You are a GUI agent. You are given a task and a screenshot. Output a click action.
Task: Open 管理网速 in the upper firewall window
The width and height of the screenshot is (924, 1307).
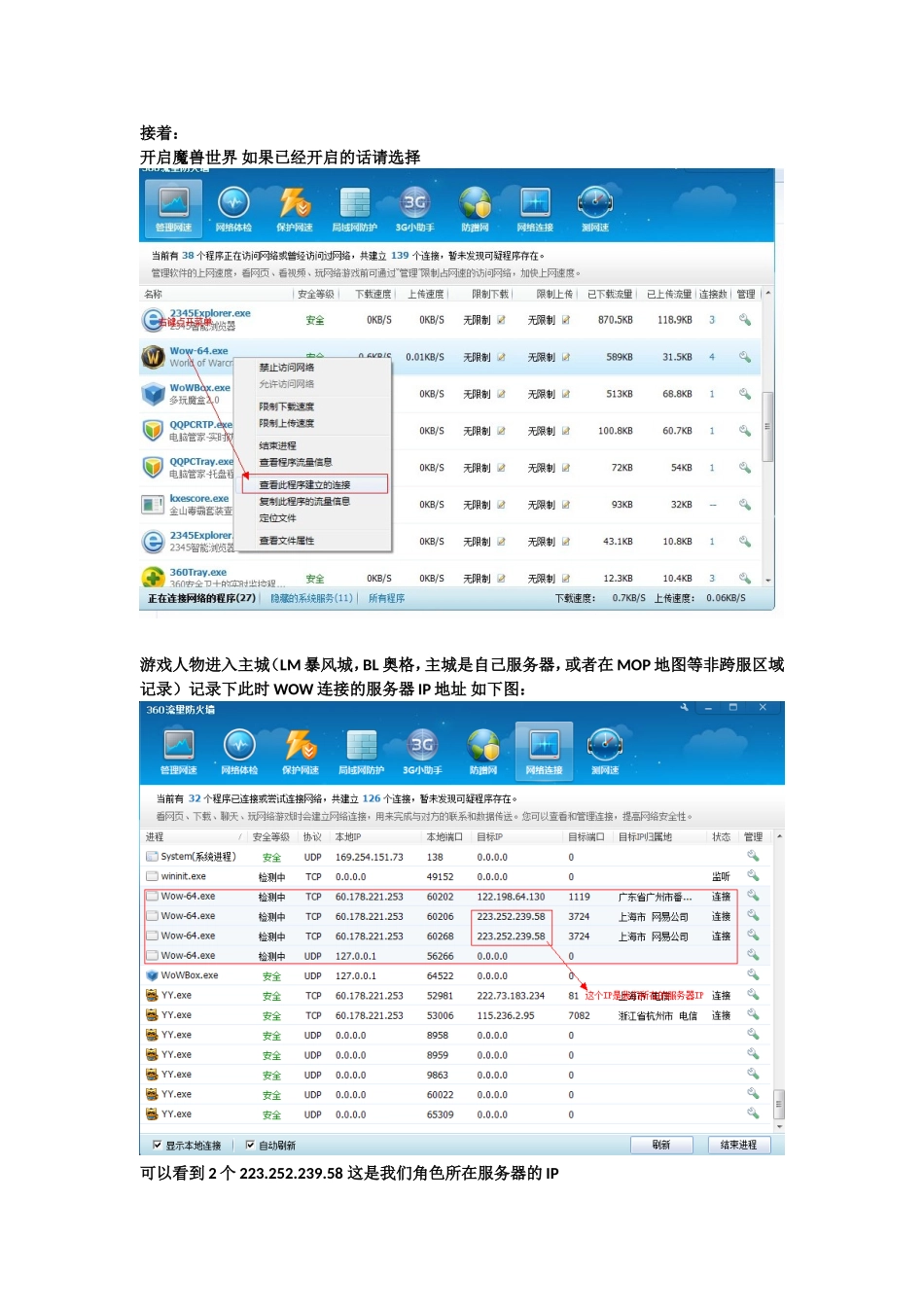(173, 209)
